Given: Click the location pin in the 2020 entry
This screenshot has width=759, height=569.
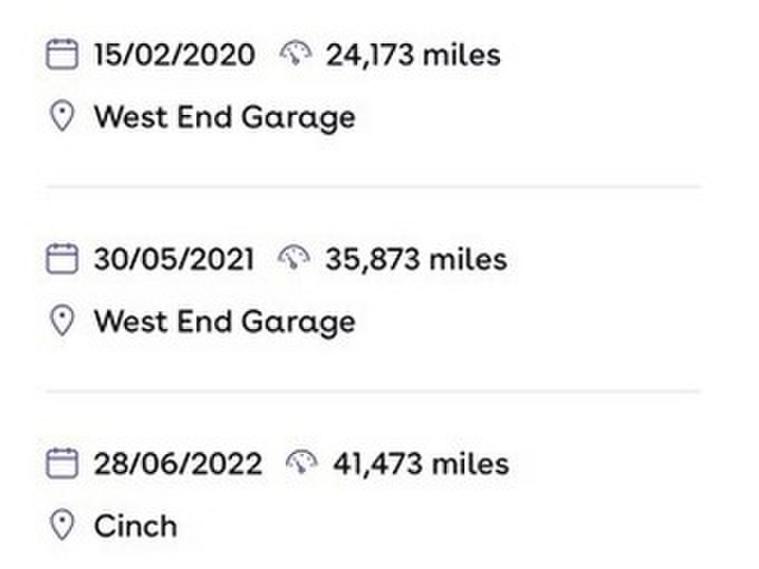Looking at the screenshot, I should (x=62, y=117).
